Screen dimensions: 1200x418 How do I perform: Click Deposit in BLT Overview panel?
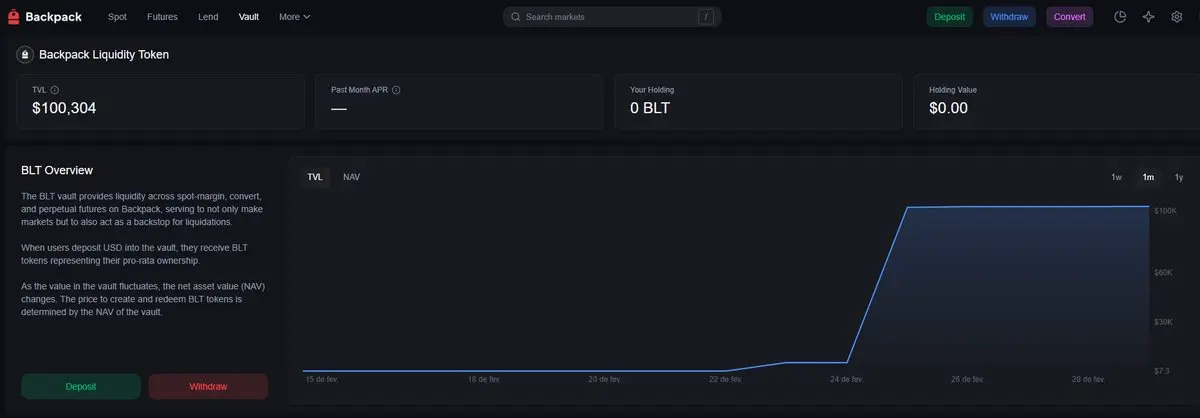click(x=81, y=386)
